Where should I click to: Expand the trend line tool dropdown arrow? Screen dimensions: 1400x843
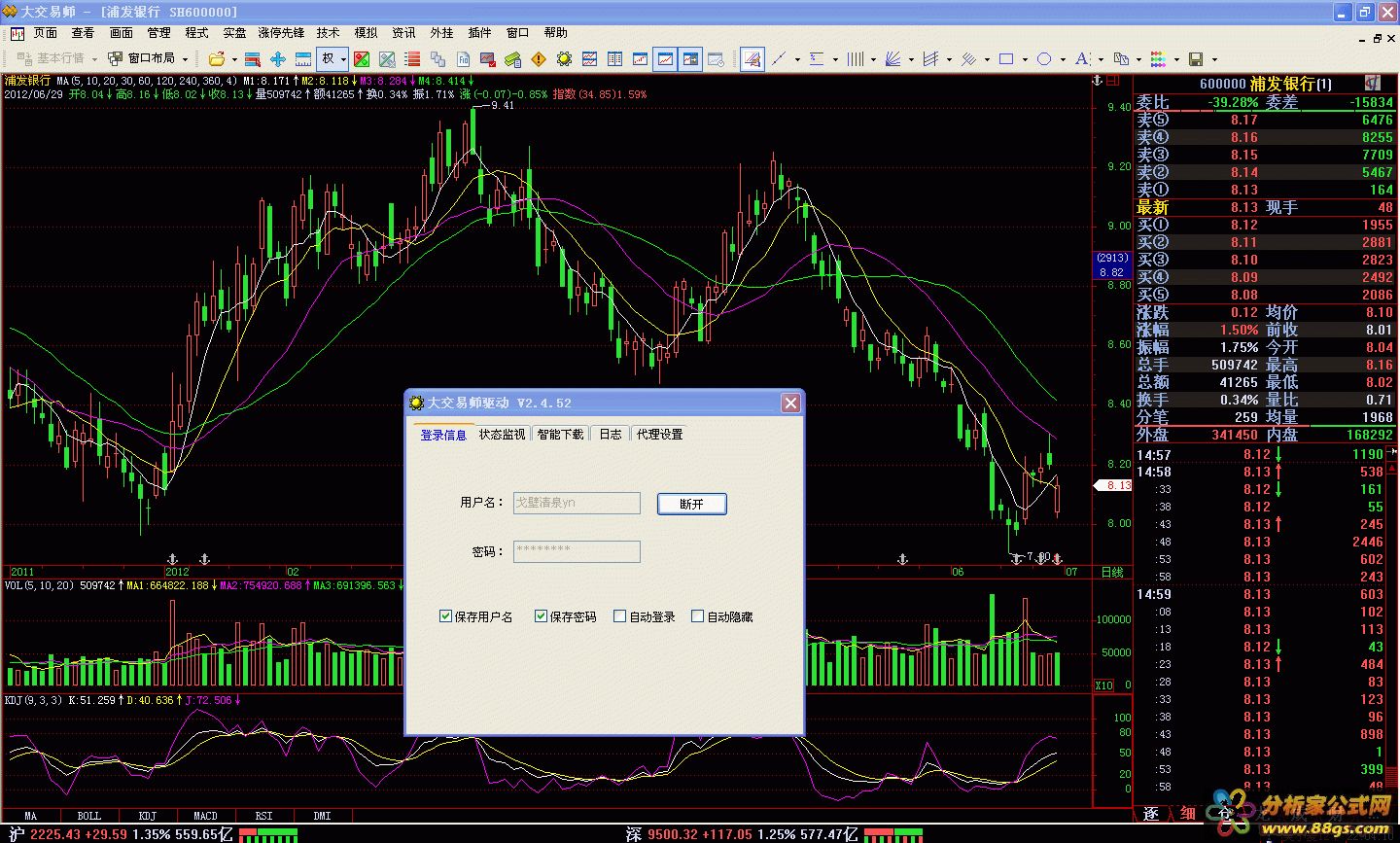click(798, 59)
